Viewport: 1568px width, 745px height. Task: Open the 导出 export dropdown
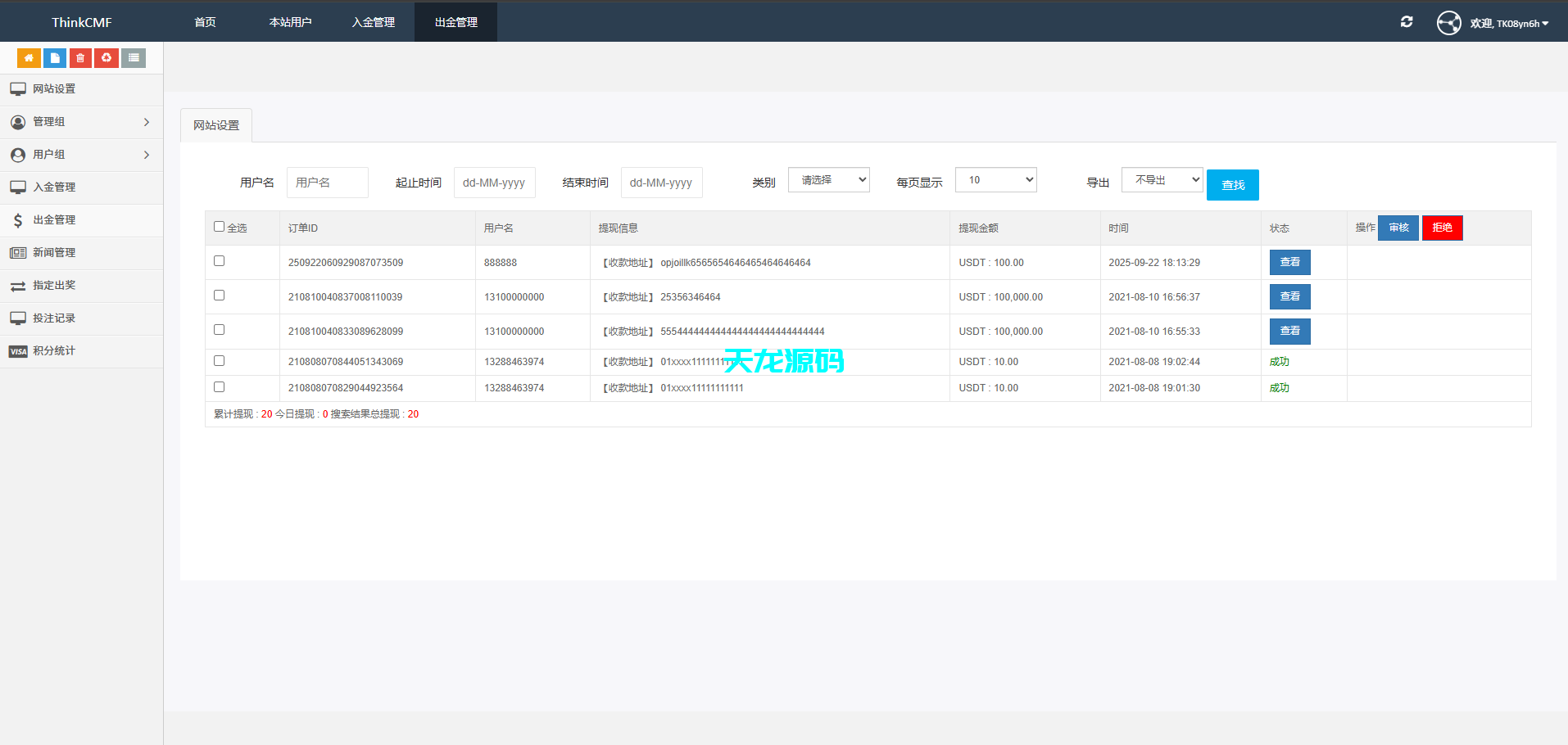coord(1162,180)
